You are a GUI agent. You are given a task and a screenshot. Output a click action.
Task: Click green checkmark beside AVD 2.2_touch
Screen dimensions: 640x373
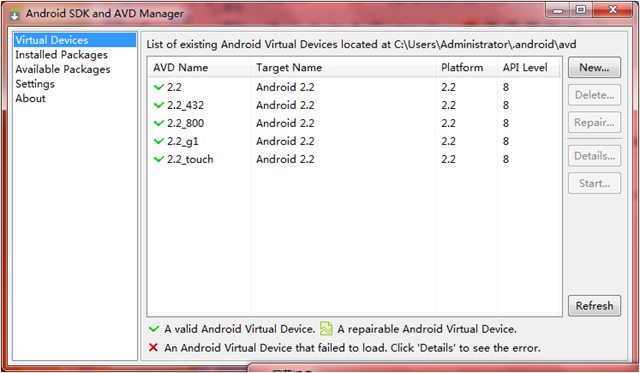click(159, 159)
